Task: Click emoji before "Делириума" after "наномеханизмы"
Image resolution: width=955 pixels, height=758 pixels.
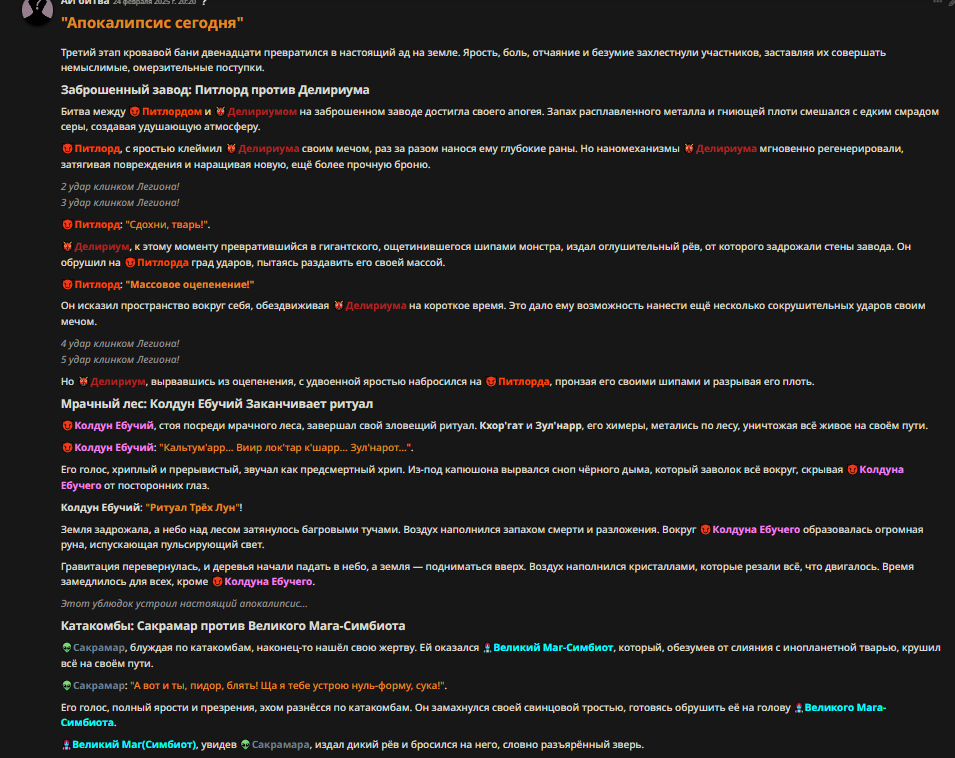Action: [x=689, y=149]
